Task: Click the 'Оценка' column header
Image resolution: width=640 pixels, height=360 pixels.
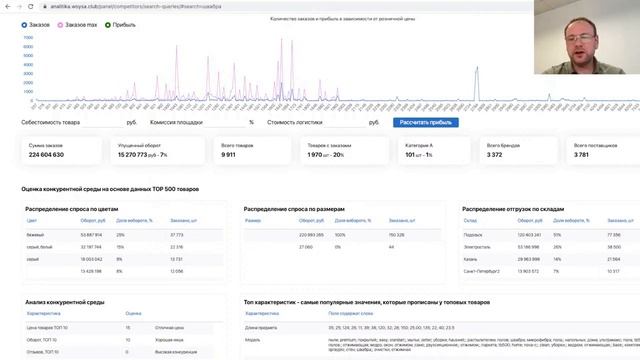Action: (x=133, y=313)
